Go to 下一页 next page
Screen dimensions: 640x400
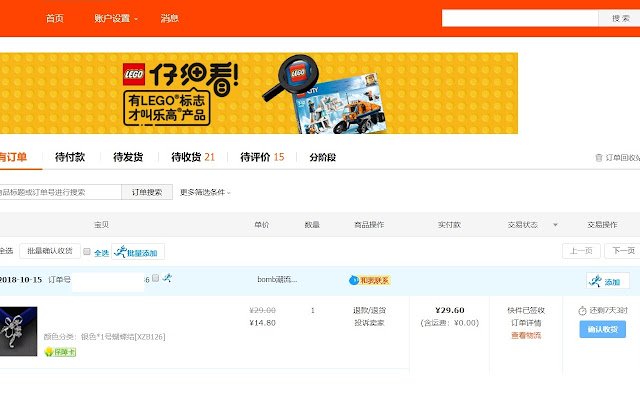coord(622,251)
